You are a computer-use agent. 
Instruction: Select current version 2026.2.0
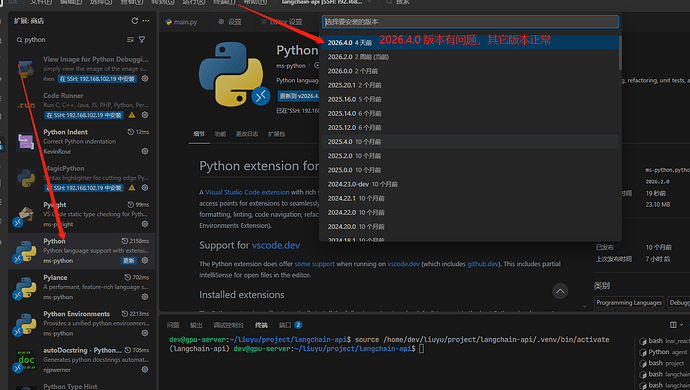click(470, 57)
